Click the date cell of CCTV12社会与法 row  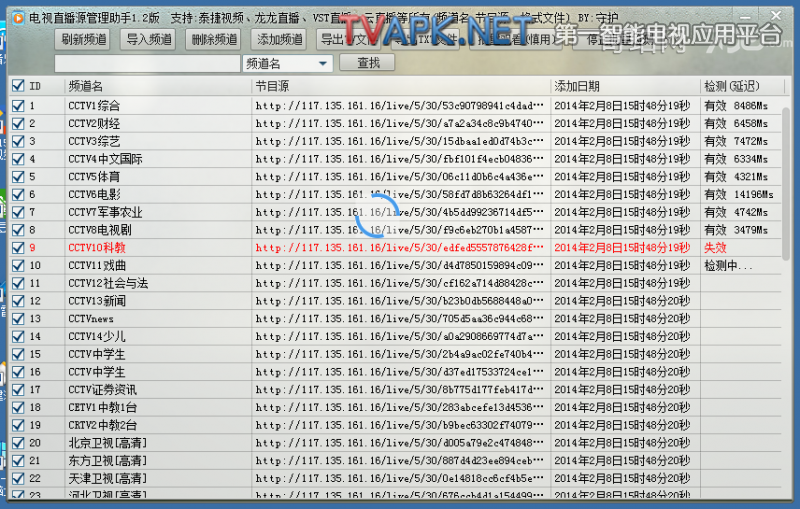[x=622, y=283]
